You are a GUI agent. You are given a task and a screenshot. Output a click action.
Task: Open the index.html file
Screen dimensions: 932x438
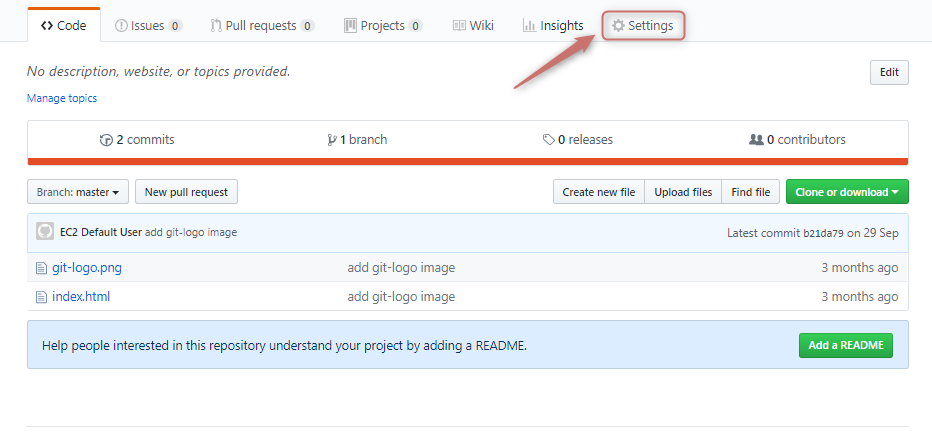[81, 296]
